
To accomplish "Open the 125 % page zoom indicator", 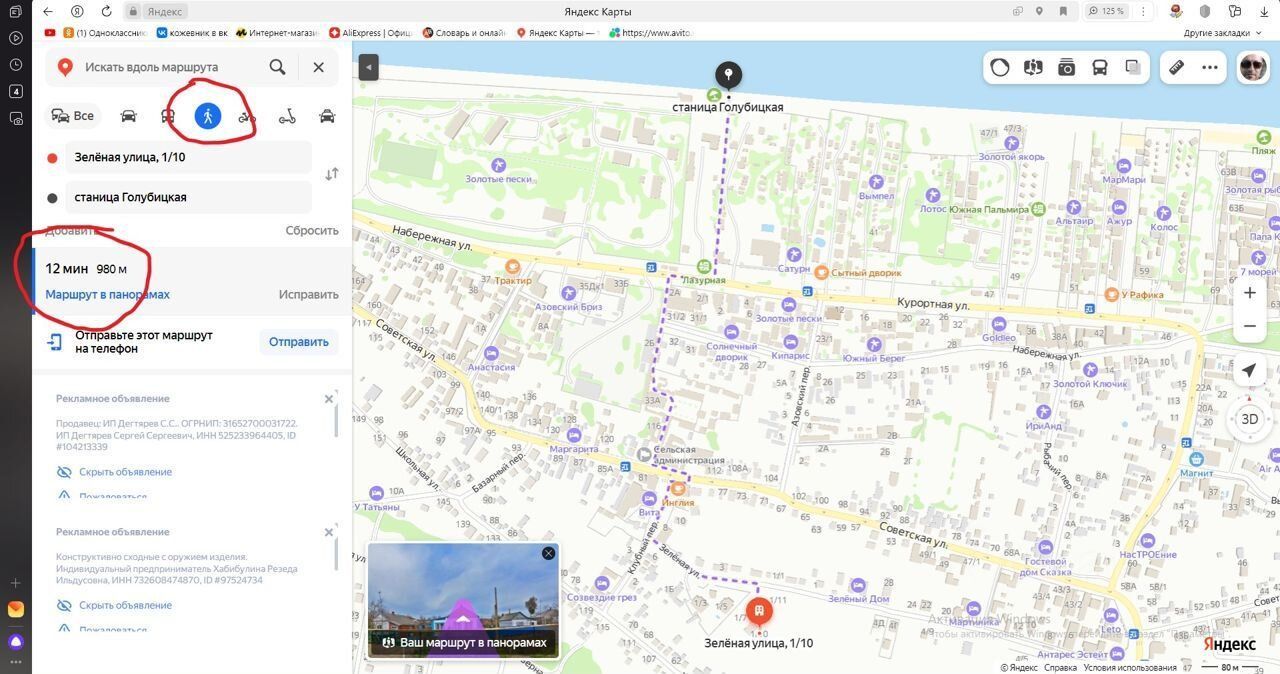I will point(1106,11).
